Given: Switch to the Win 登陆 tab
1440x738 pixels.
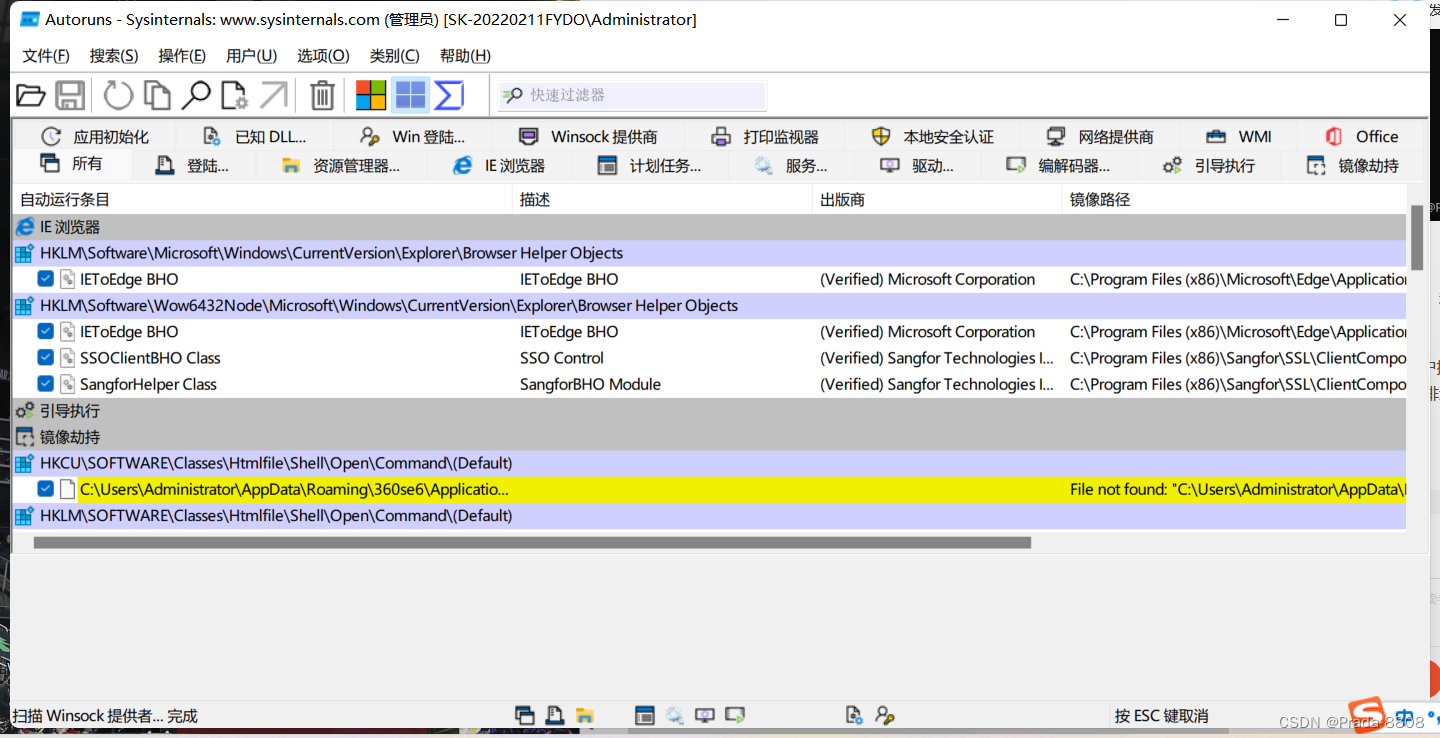Looking at the screenshot, I should tap(414, 137).
